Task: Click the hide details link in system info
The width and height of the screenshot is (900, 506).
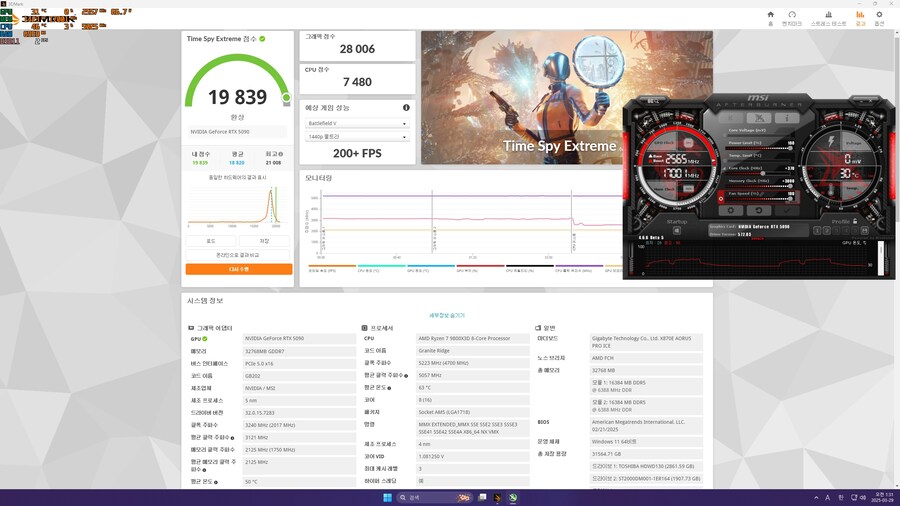Action: pyautogui.click(x=446, y=315)
